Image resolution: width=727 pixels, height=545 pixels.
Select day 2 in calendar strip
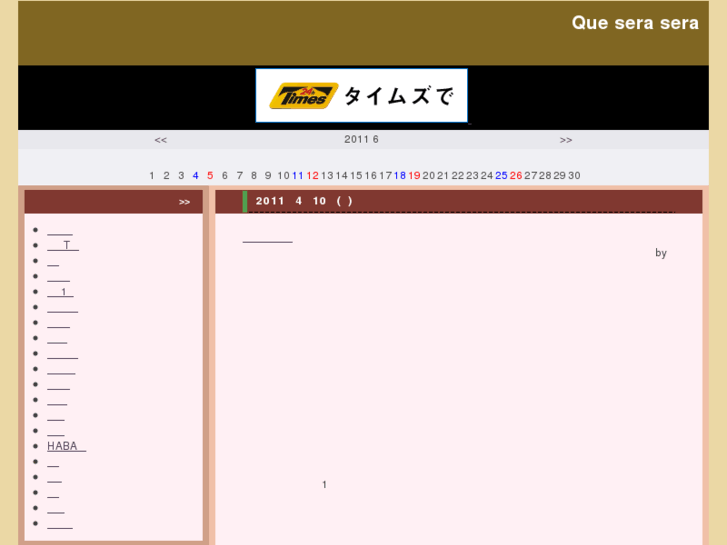pos(166,176)
